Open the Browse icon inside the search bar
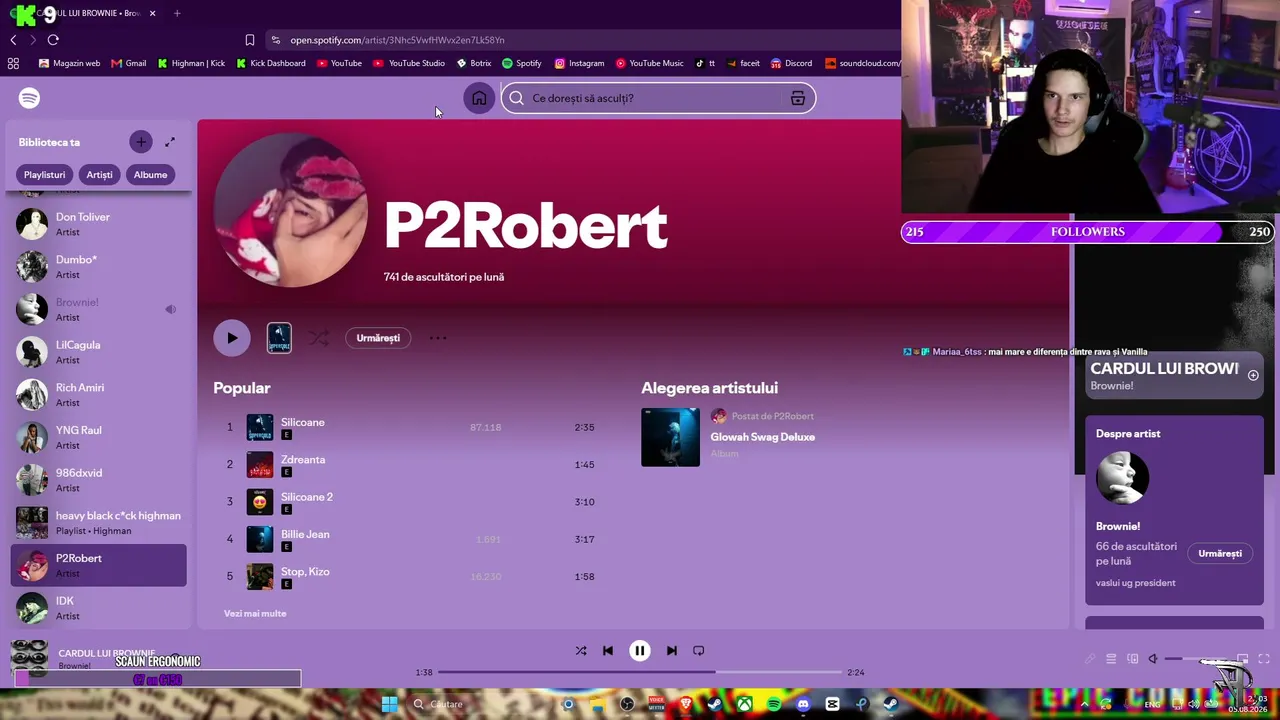This screenshot has height=720, width=1280. (797, 98)
